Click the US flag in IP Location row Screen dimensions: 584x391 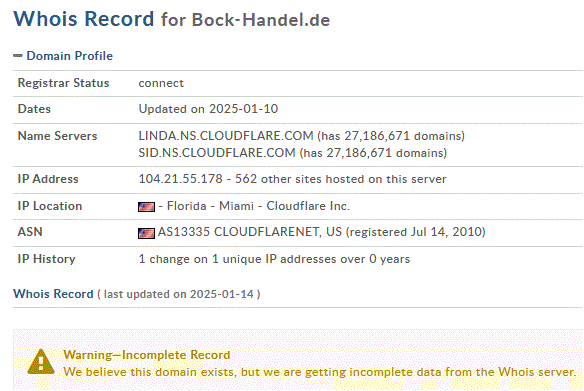146,207
